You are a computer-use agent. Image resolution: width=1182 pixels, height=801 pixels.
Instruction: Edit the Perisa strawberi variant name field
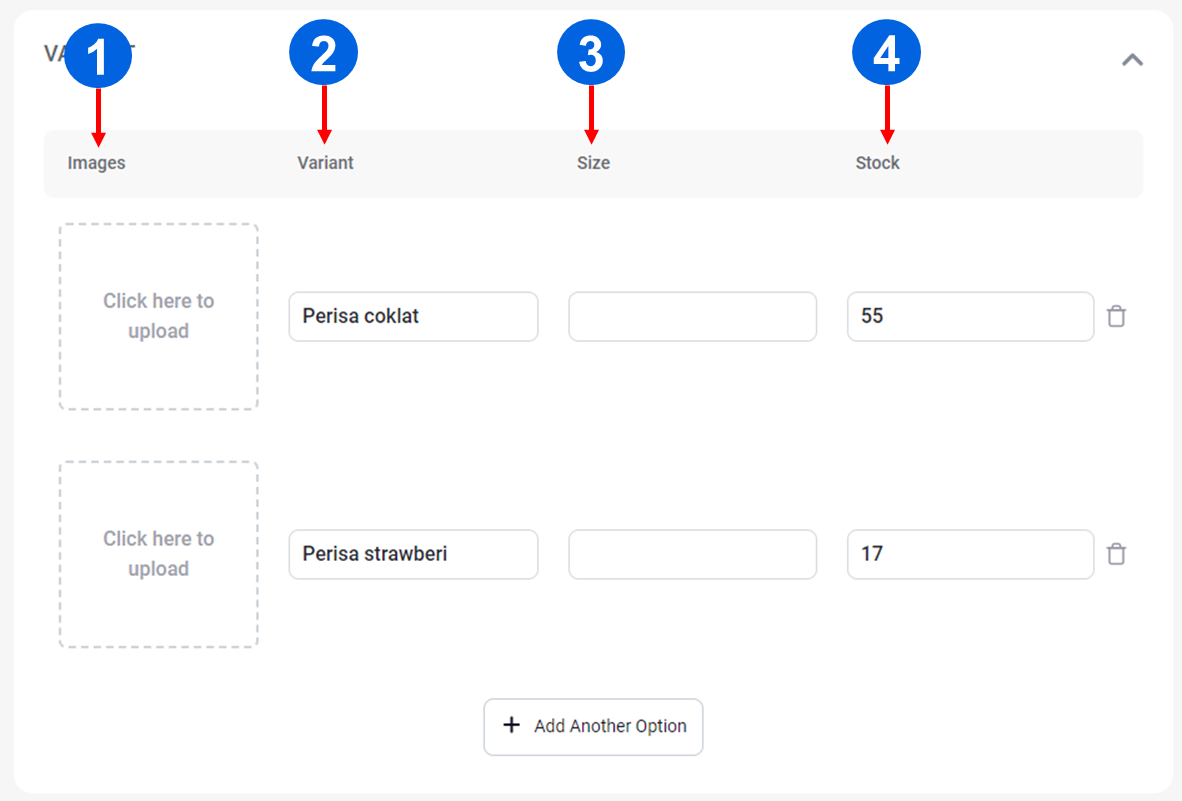(413, 554)
